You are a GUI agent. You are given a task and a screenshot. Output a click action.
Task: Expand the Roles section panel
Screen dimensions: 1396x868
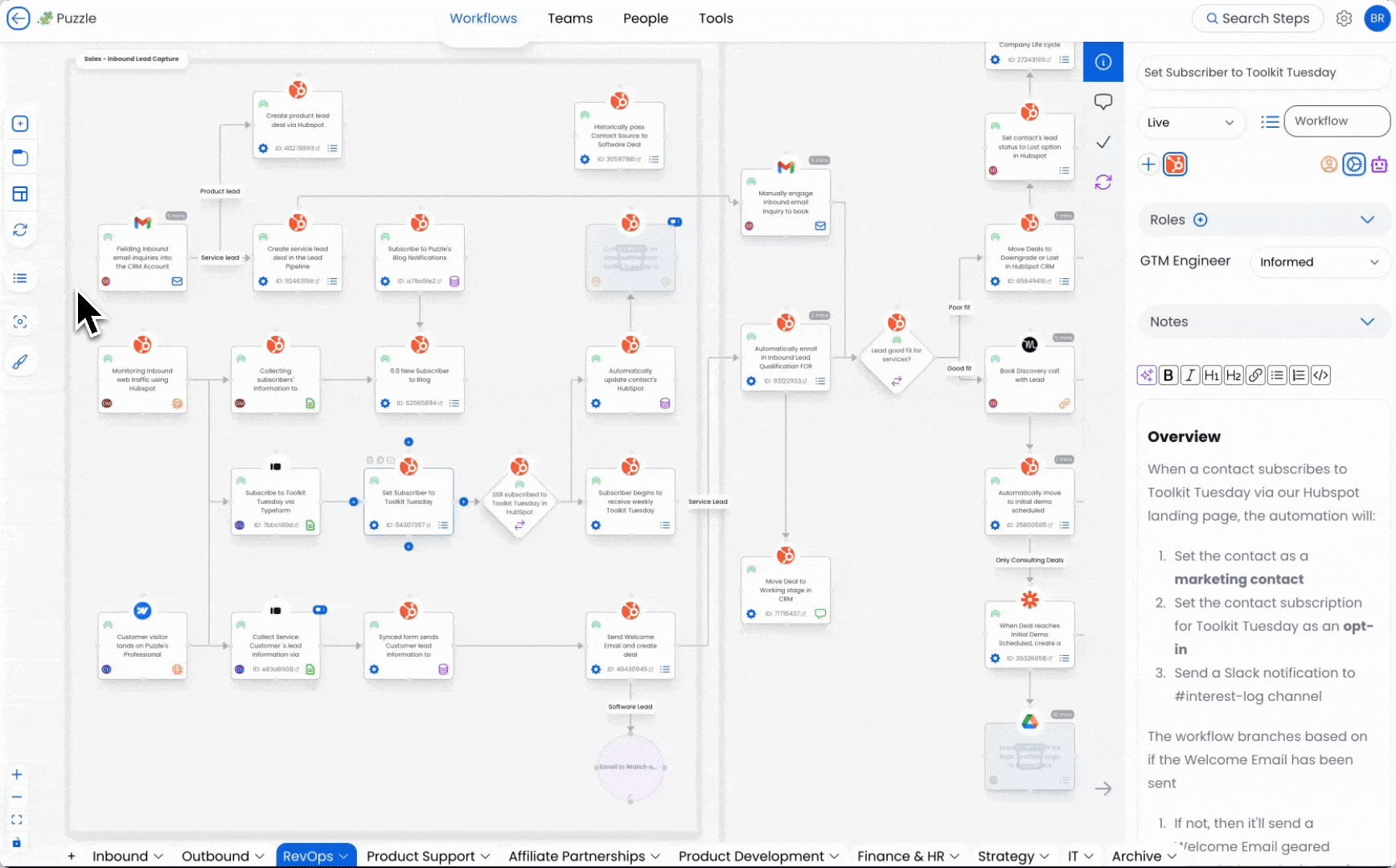click(x=1368, y=219)
